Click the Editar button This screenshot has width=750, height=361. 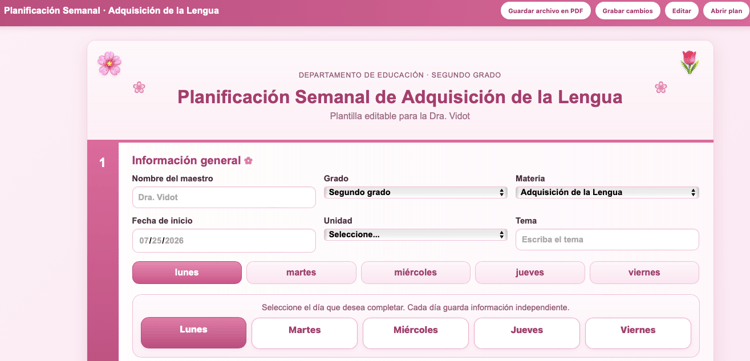pyautogui.click(x=682, y=11)
